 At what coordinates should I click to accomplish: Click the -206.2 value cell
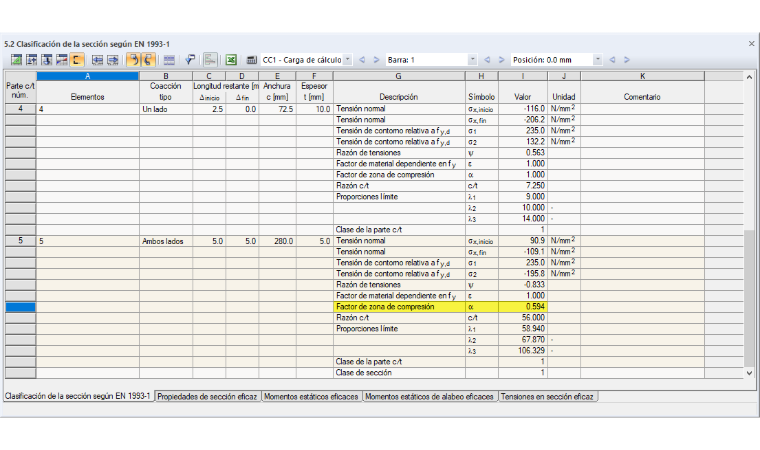(x=522, y=120)
